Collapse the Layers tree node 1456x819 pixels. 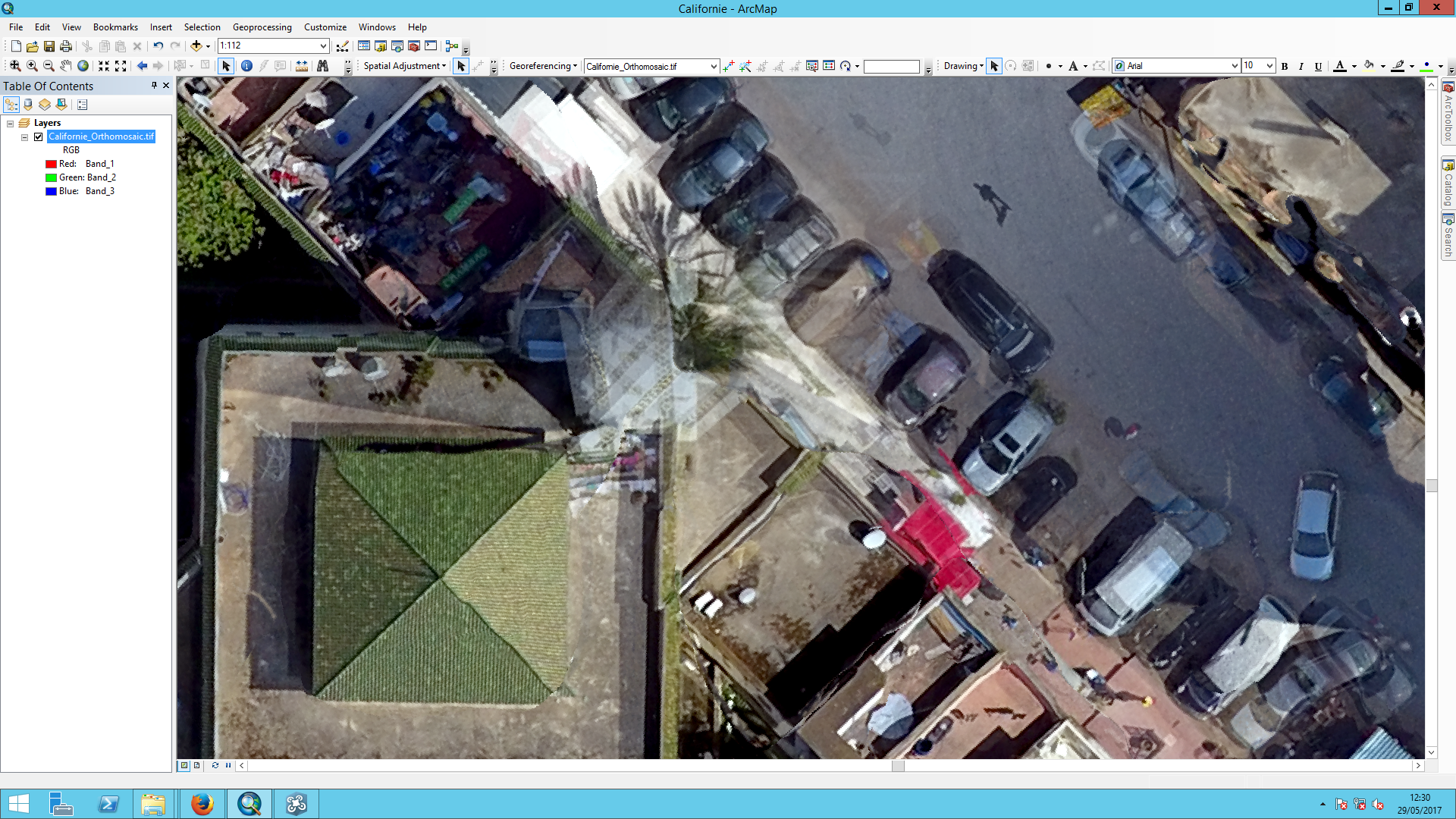pyautogui.click(x=11, y=124)
